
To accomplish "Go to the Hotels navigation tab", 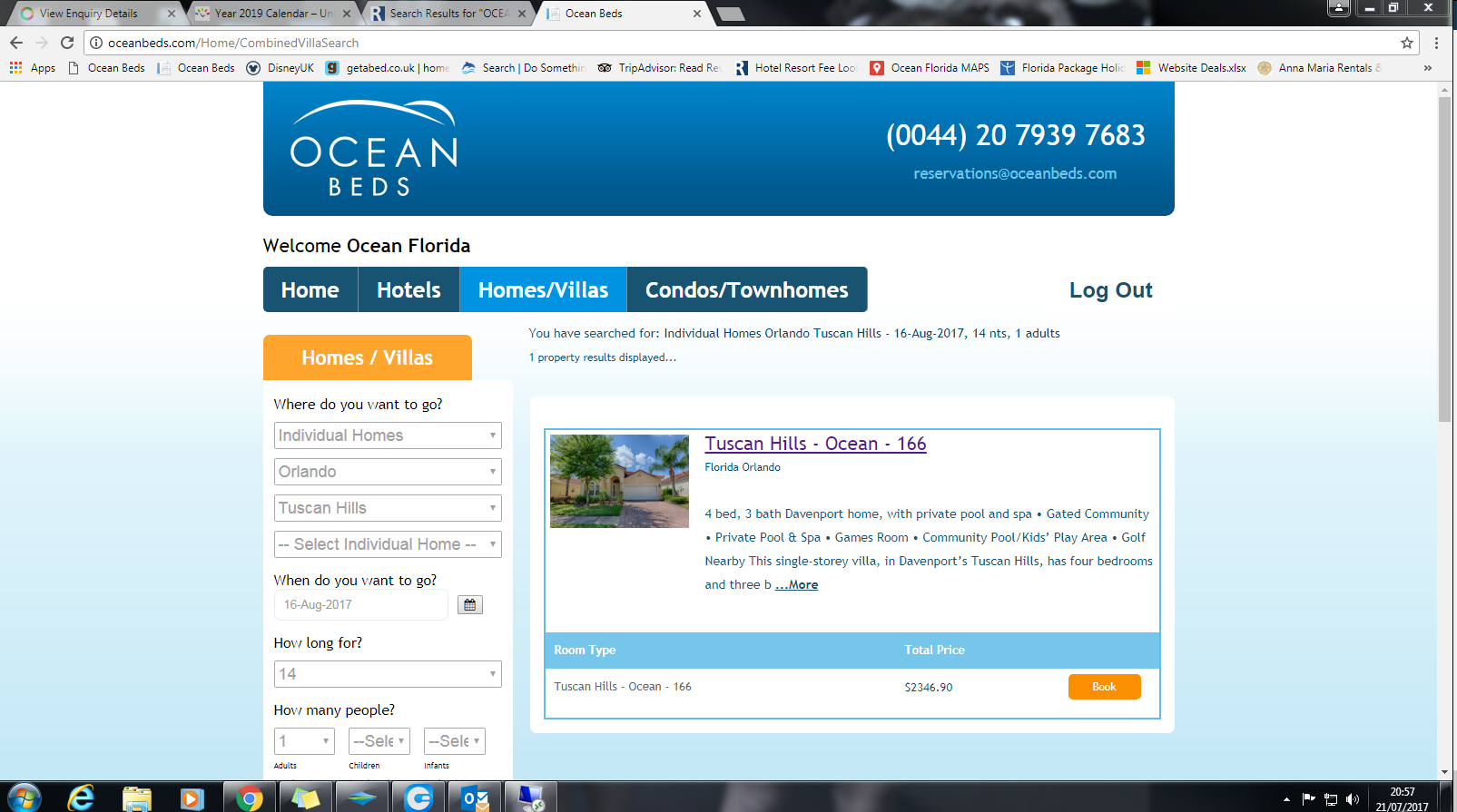I will click(409, 289).
